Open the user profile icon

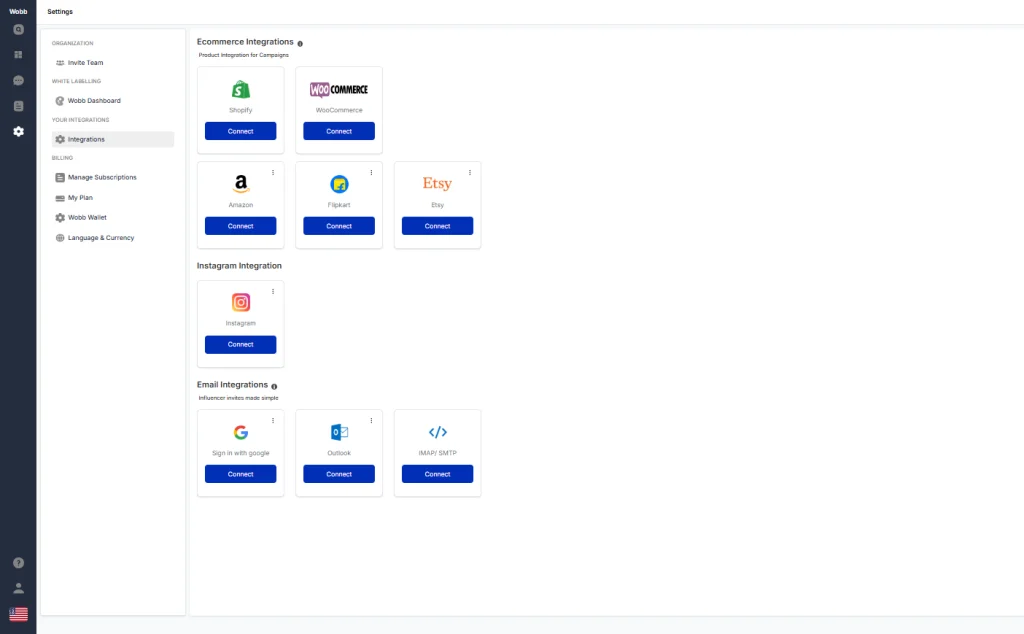click(x=18, y=588)
